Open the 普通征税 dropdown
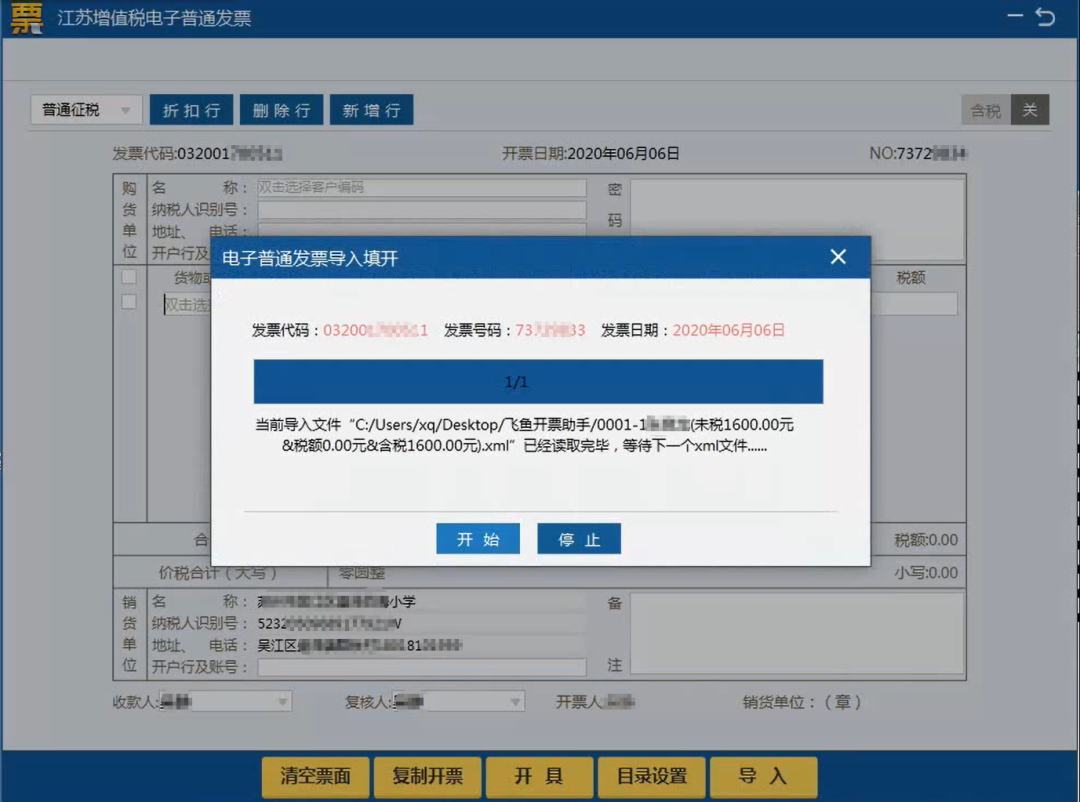 tap(86, 110)
